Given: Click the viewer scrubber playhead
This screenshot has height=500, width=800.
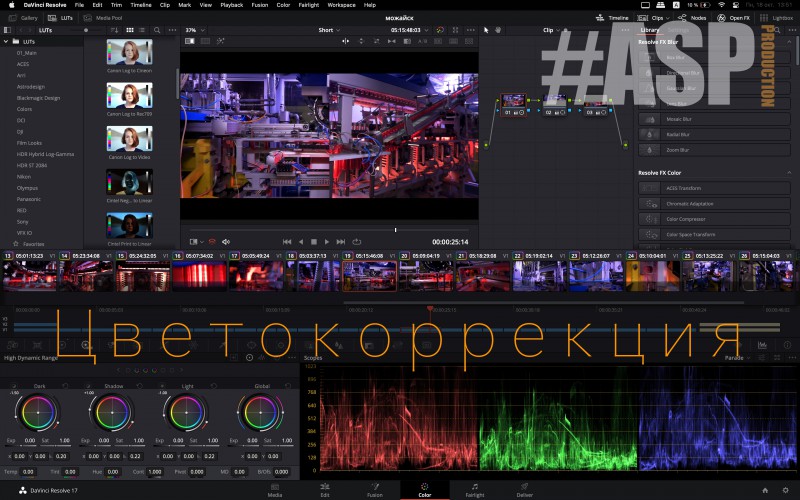Looking at the screenshot, I should 395,230.
